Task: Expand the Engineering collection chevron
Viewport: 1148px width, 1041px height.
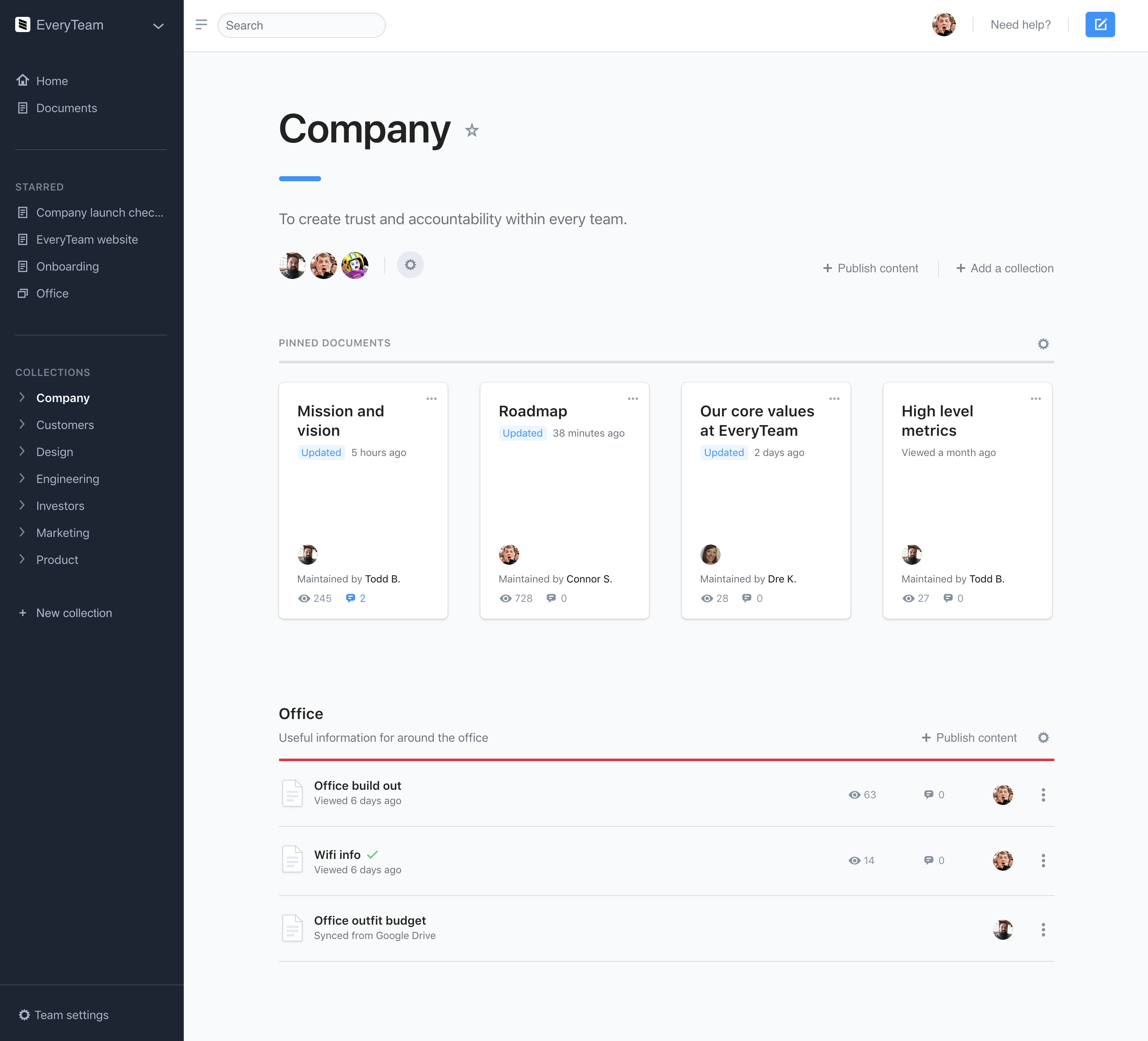Action: coord(21,478)
